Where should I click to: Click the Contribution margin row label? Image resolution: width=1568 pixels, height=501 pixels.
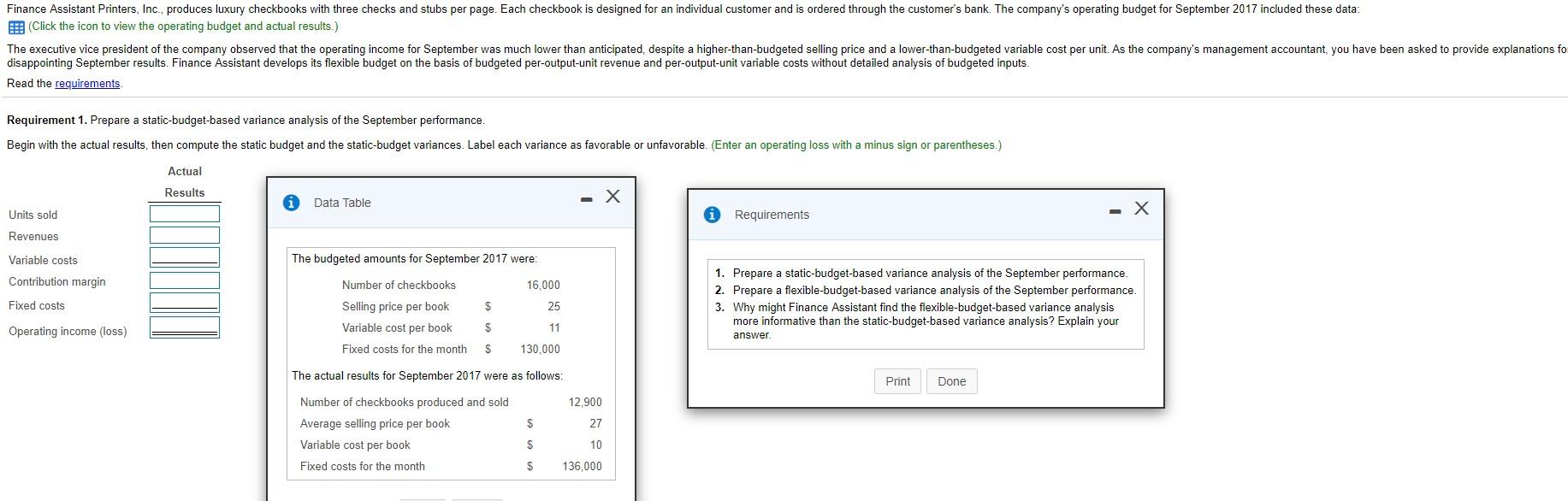pyautogui.click(x=57, y=281)
